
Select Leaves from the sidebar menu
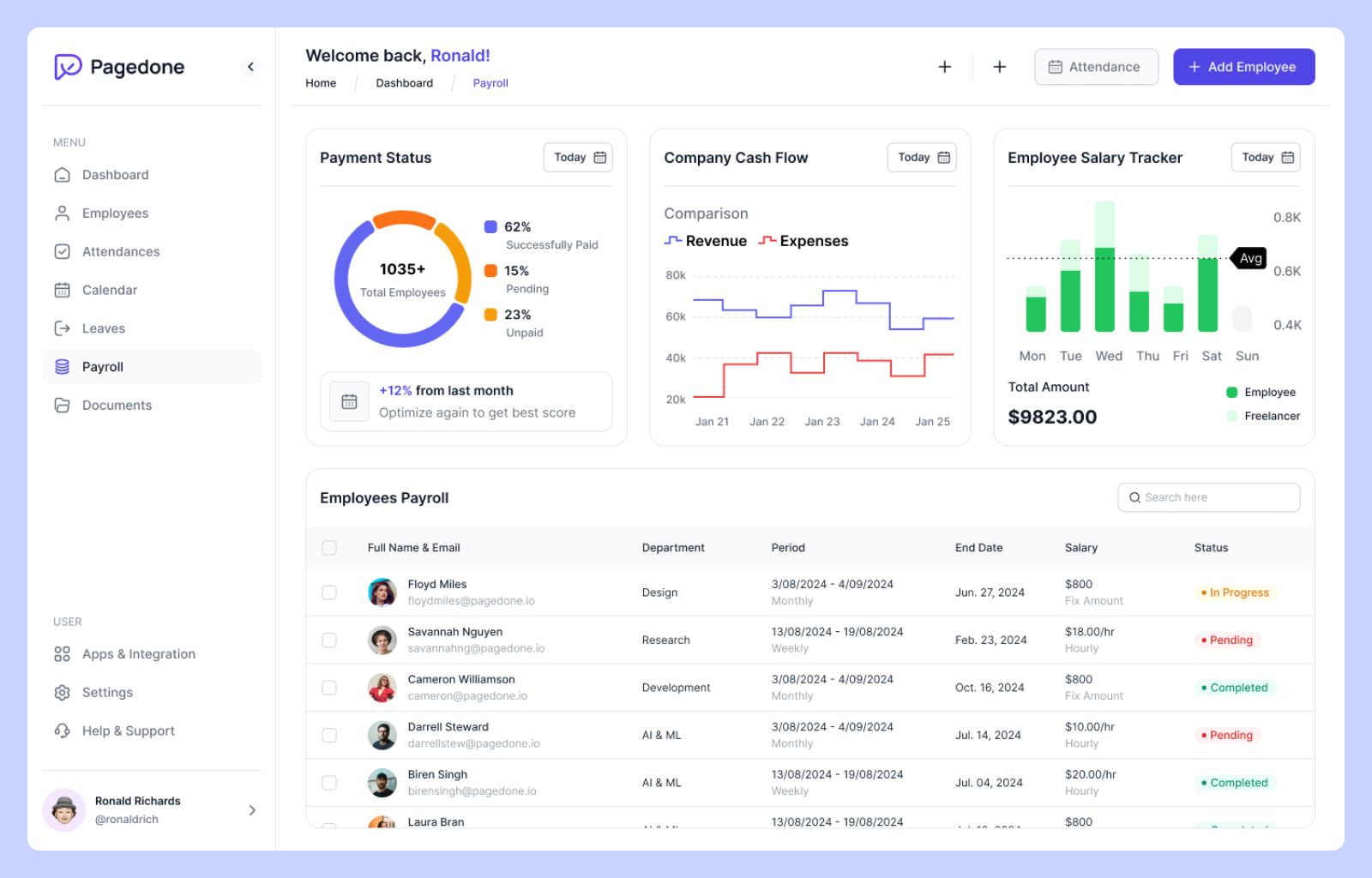pos(152,328)
